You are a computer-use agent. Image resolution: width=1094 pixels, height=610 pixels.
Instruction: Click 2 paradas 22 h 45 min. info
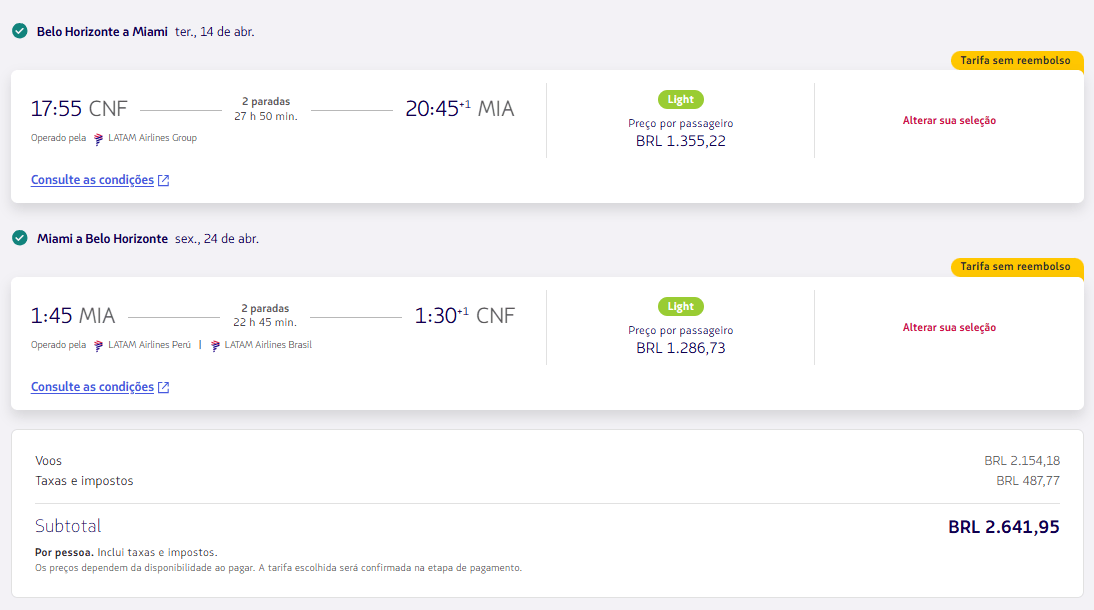(x=265, y=315)
